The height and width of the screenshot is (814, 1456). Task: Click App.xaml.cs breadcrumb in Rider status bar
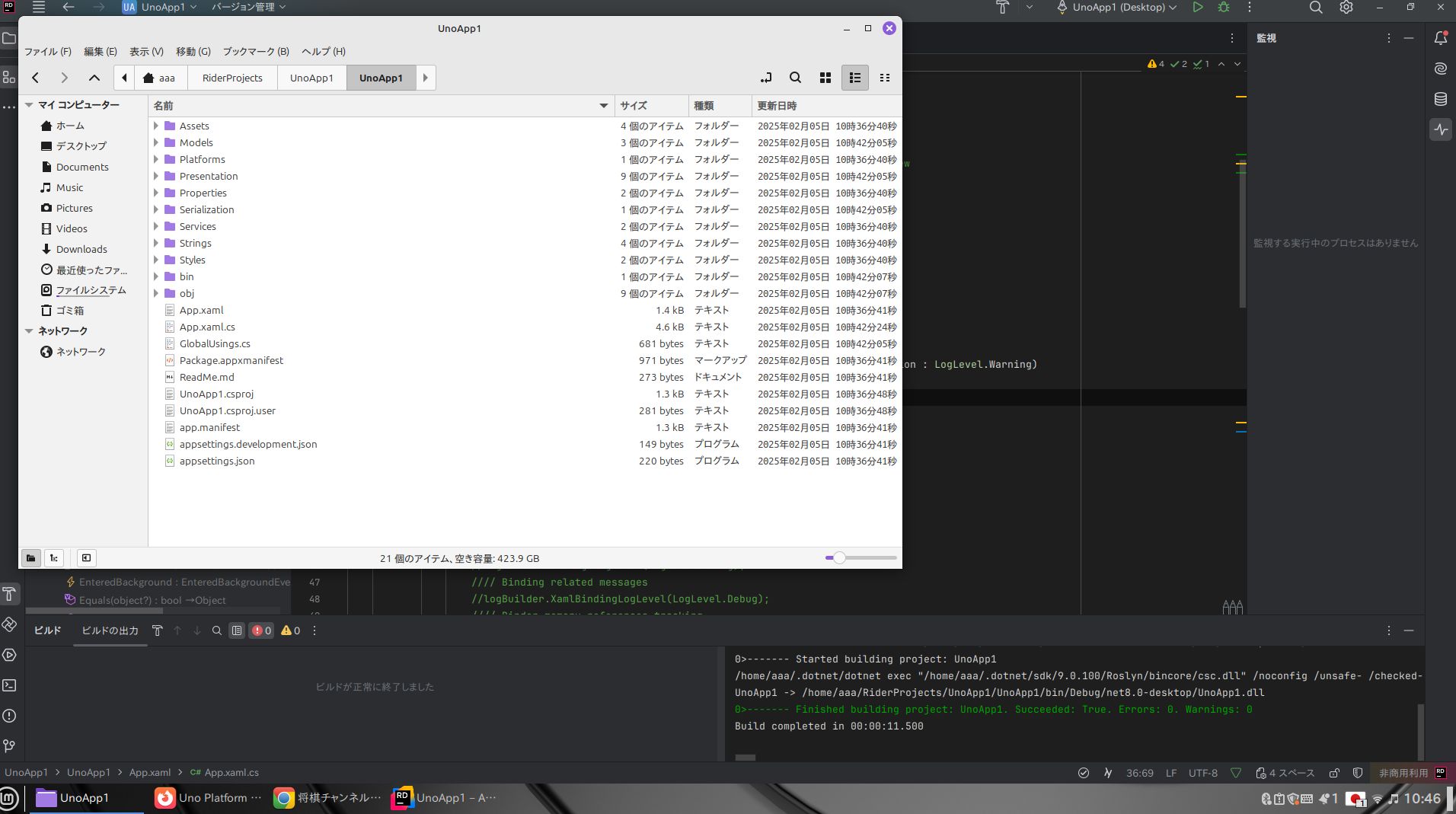[x=225, y=773]
